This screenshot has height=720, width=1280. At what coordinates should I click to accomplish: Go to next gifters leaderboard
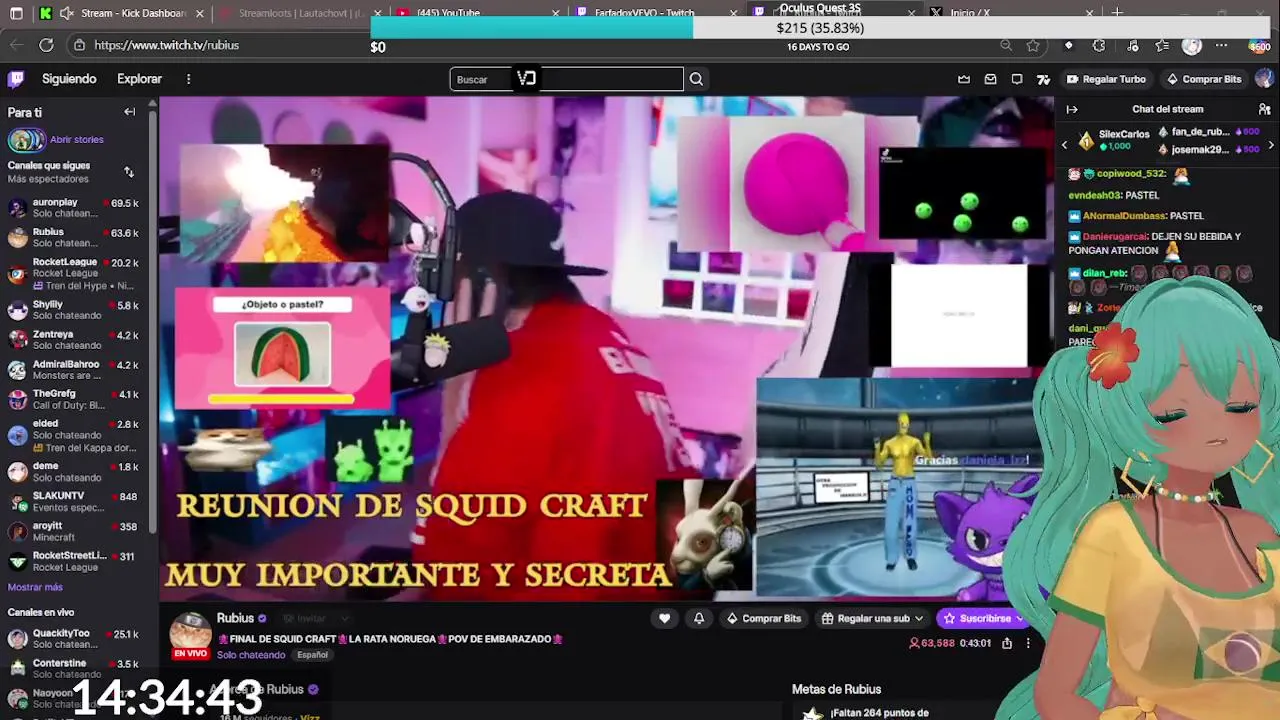pyautogui.click(x=1271, y=145)
